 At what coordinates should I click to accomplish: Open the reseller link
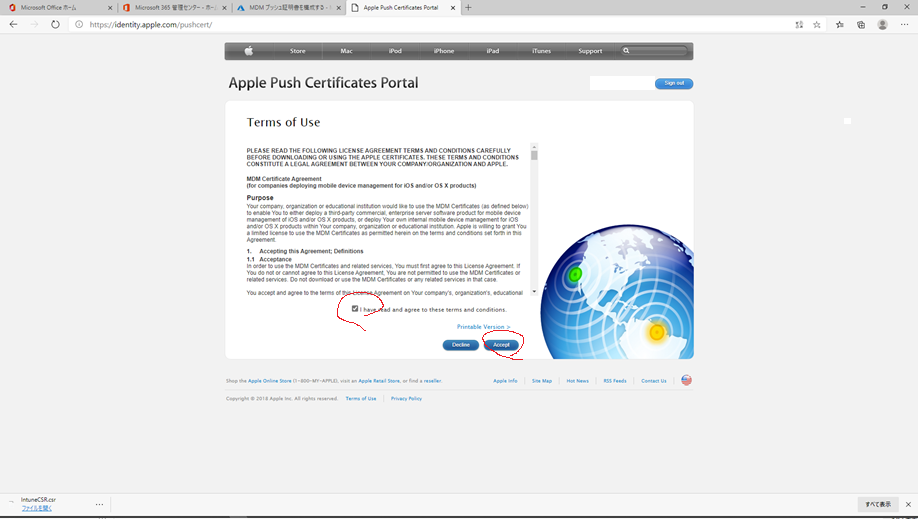click(x=433, y=381)
